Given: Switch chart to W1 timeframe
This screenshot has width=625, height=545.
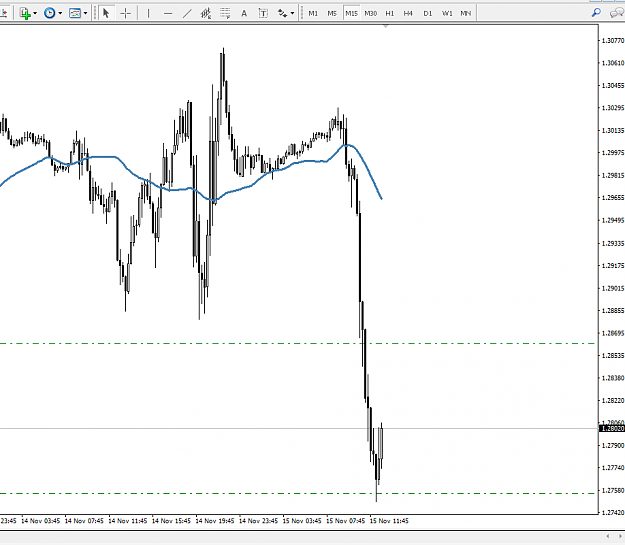Looking at the screenshot, I should coord(447,13).
